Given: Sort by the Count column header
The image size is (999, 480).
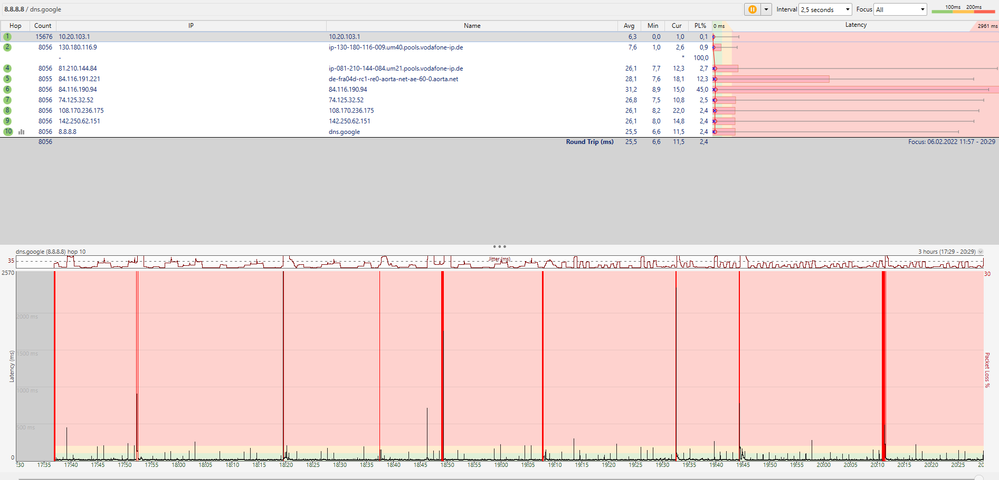Looking at the screenshot, I should coord(43,25).
